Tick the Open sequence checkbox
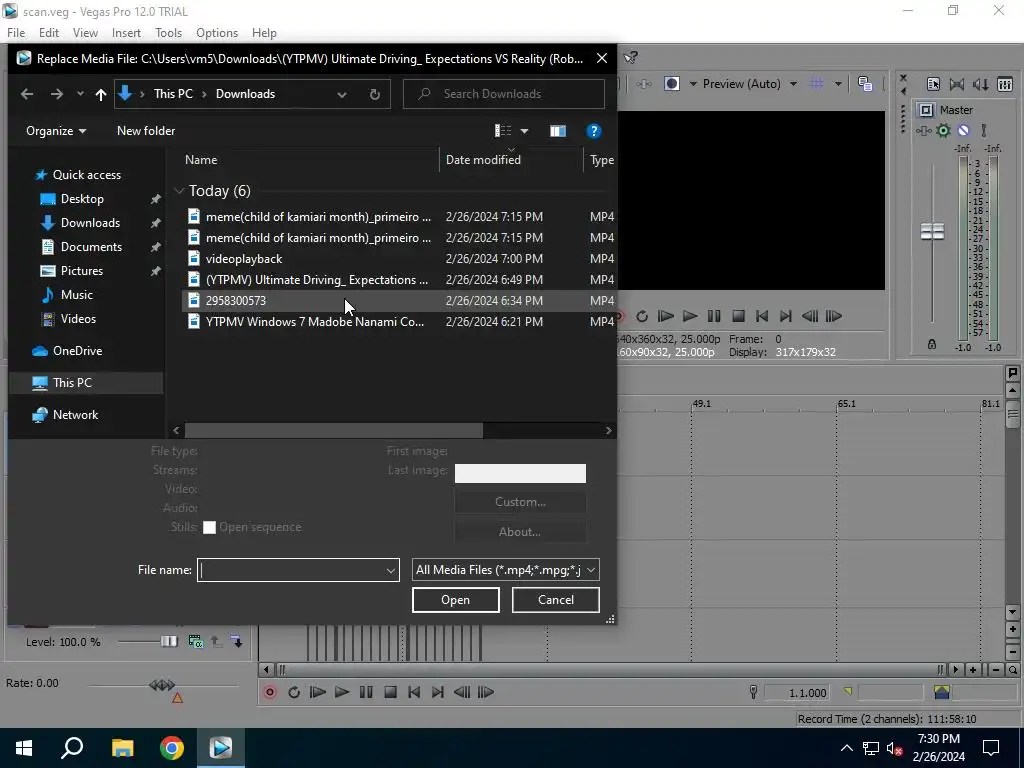 pos(209,528)
